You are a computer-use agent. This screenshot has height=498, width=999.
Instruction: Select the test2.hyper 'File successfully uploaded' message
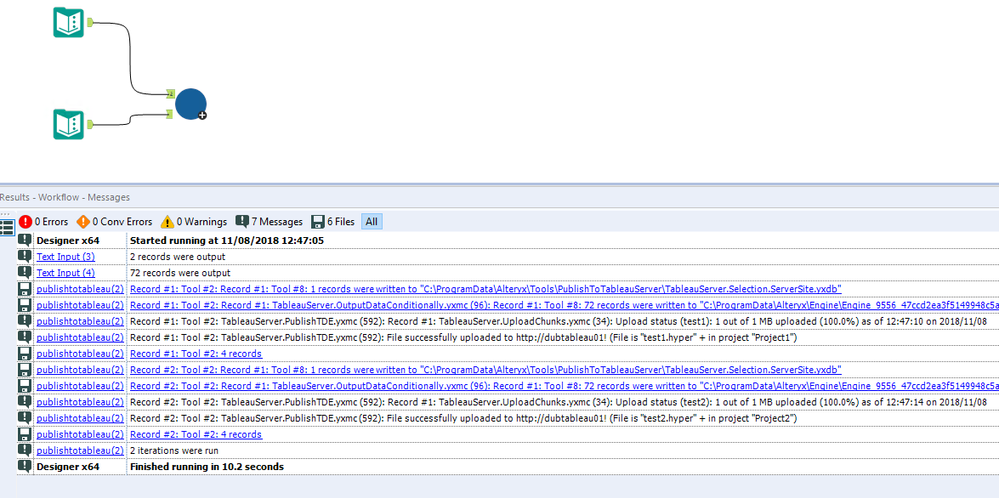click(463, 418)
